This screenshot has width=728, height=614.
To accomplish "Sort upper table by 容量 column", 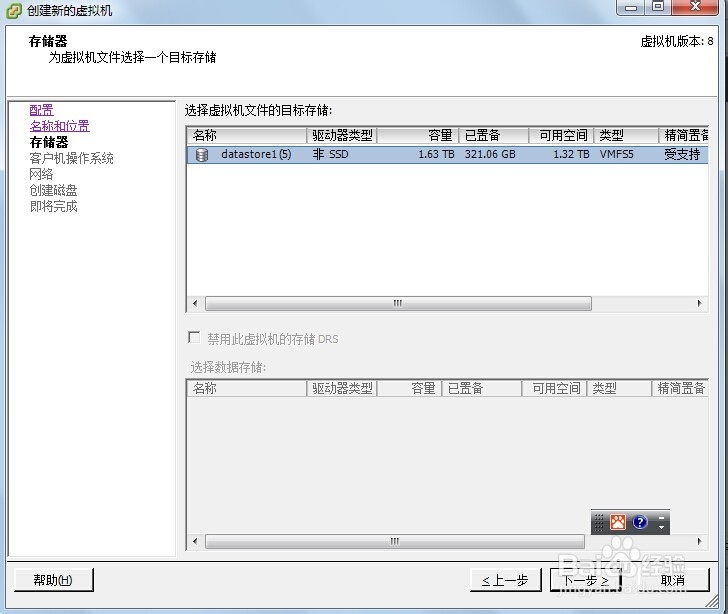I will pyautogui.click(x=418, y=136).
